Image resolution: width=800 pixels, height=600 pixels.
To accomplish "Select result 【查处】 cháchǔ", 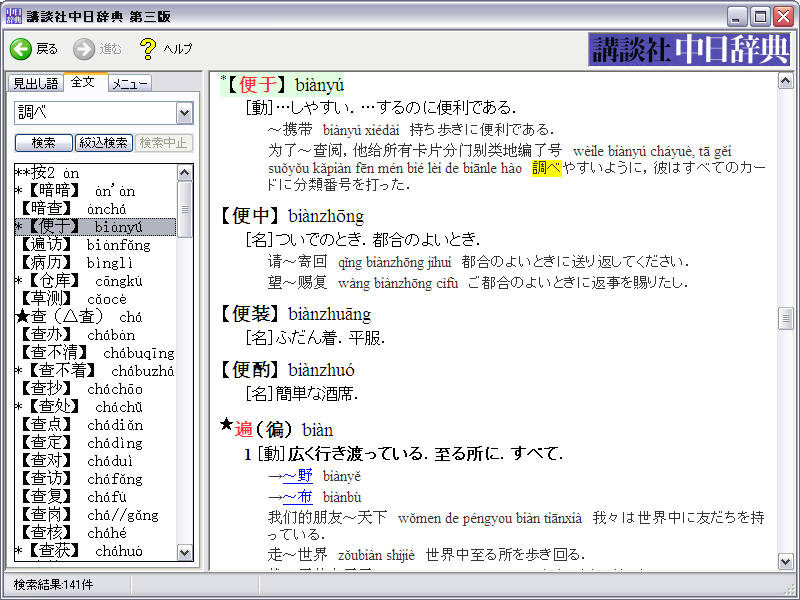I will [x=95, y=407].
